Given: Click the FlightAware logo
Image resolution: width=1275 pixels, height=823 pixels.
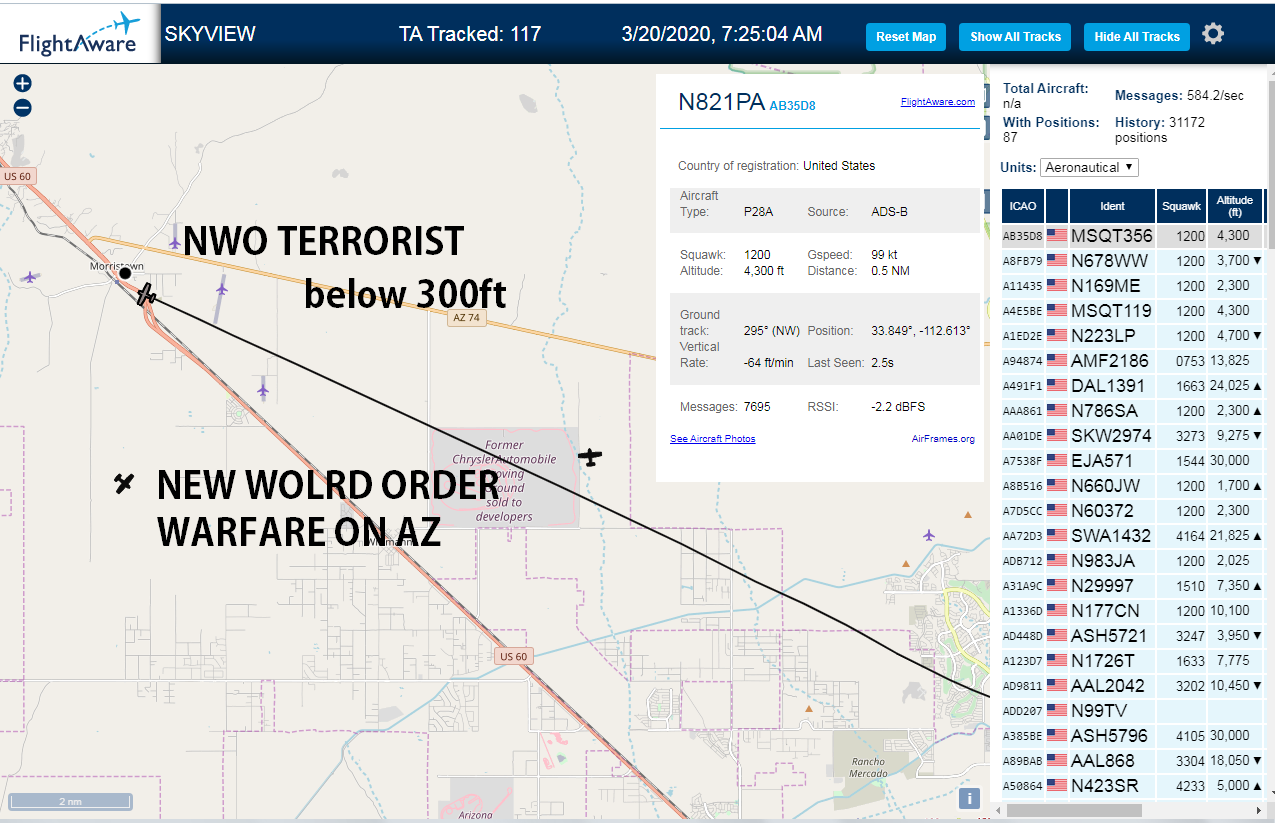Looking at the screenshot, I should point(80,34).
